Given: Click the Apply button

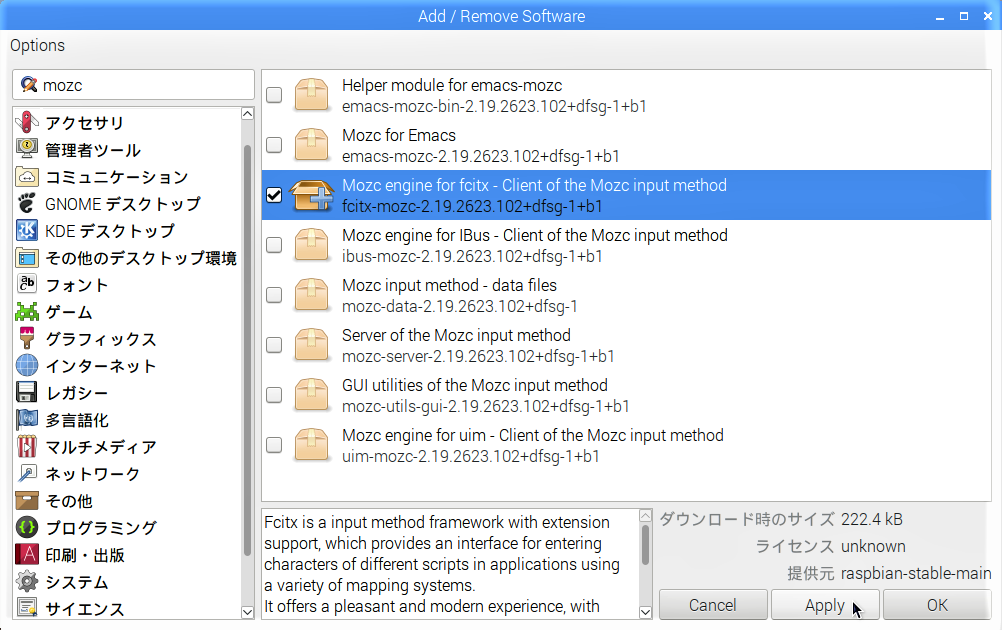Looking at the screenshot, I should point(825,605).
